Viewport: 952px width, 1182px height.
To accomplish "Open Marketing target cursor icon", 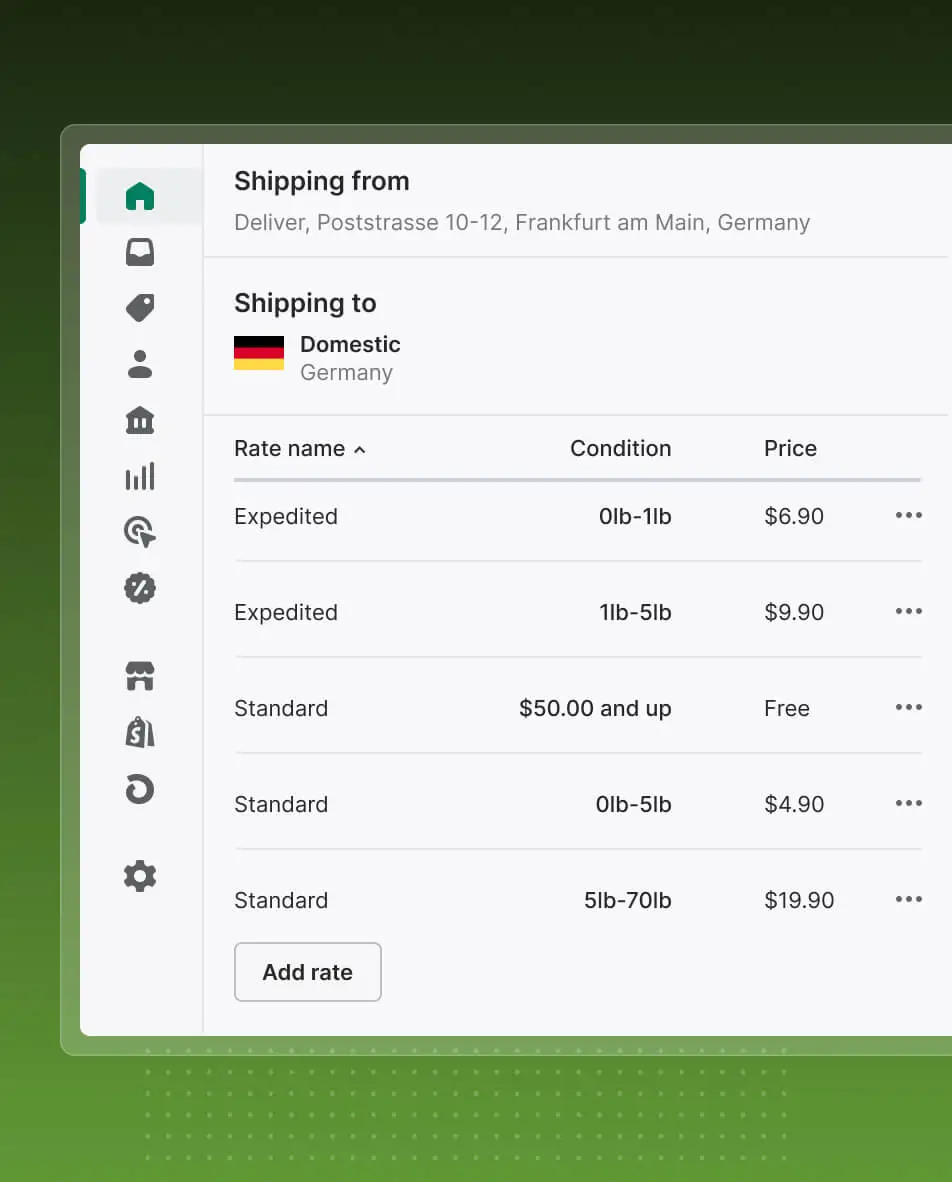I will tap(140, 532).
